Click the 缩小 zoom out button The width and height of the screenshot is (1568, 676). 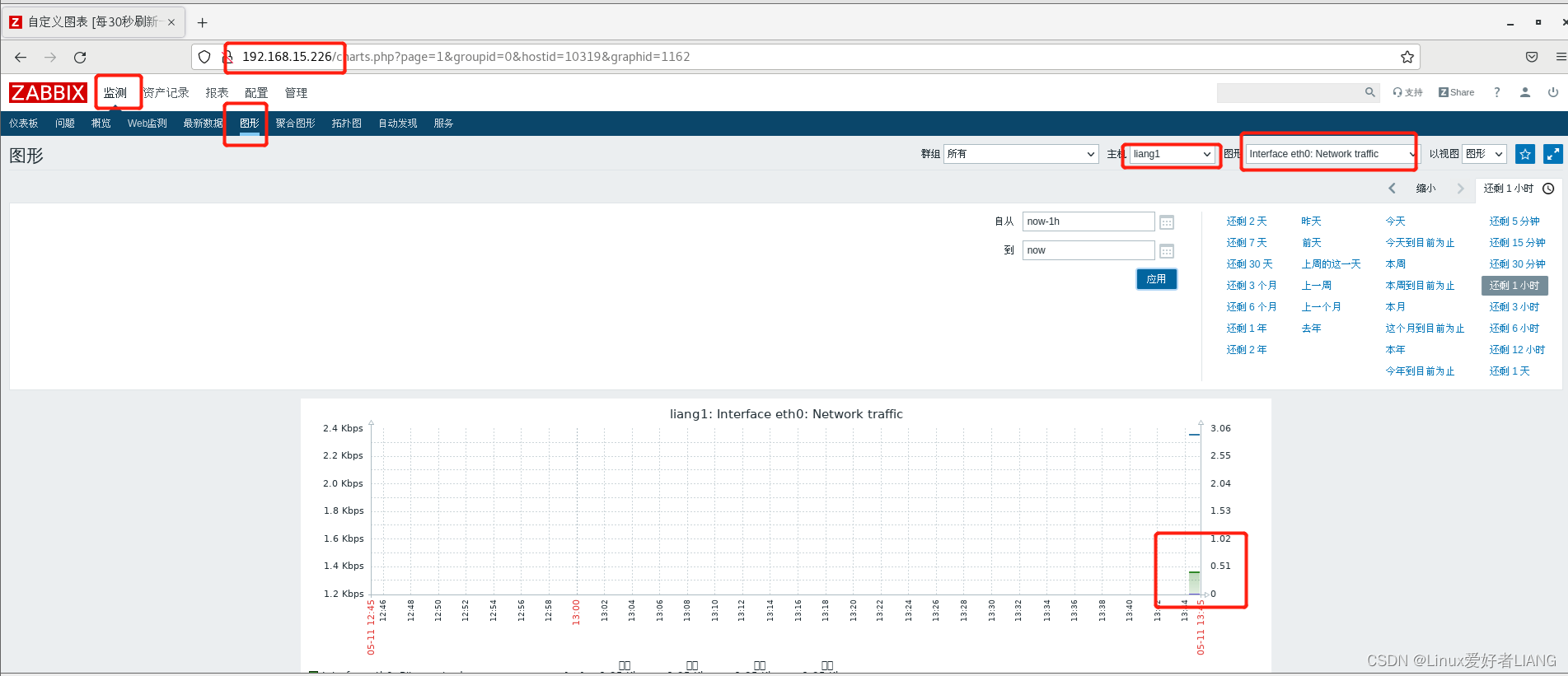[x=1426, y=189]
